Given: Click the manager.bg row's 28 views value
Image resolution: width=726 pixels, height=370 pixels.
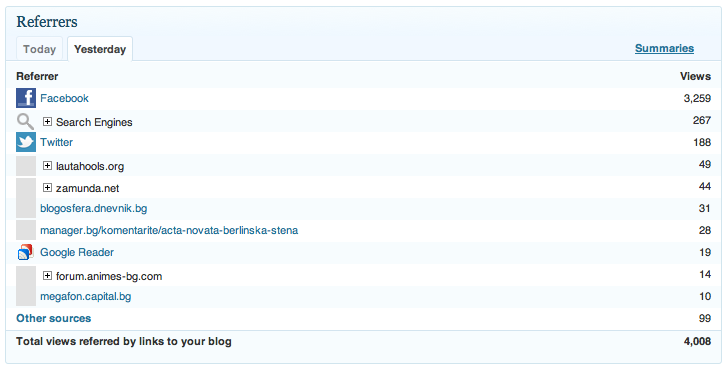Looking at the screenshot, I should pyautogui.click(x=705, y=230).
